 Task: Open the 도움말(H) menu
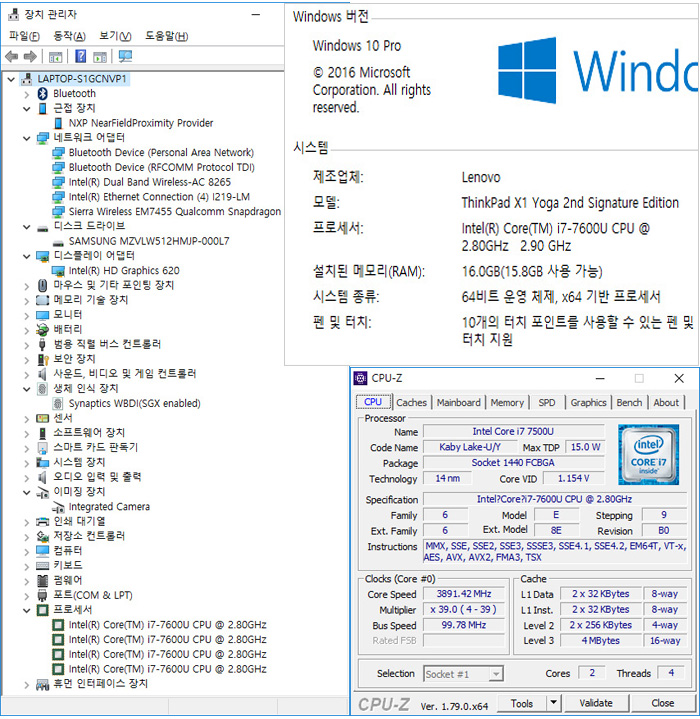pos(166,36)
